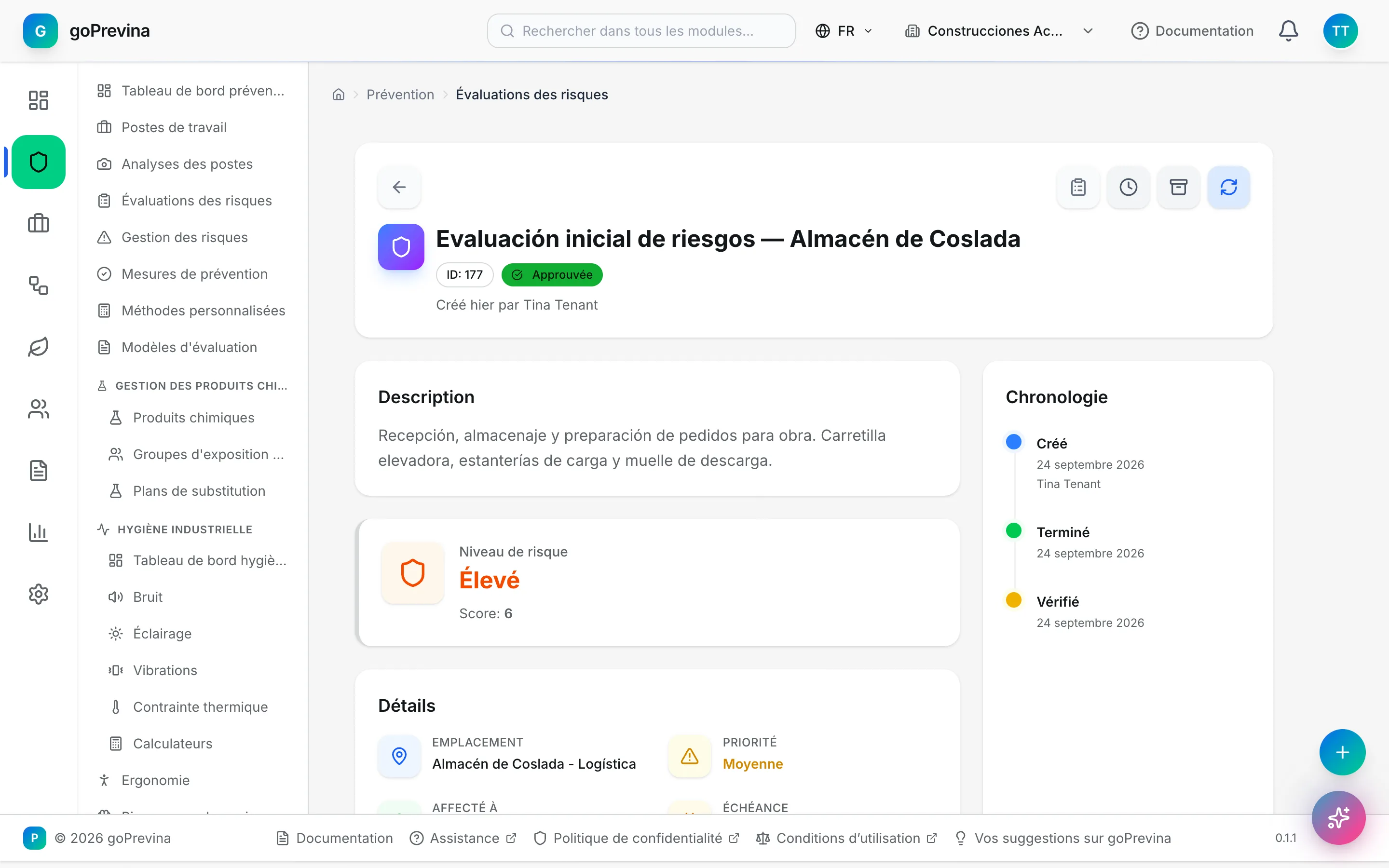Open Contrainte thermique menu item
This screenshot has height=868, width=1389.
199,707
